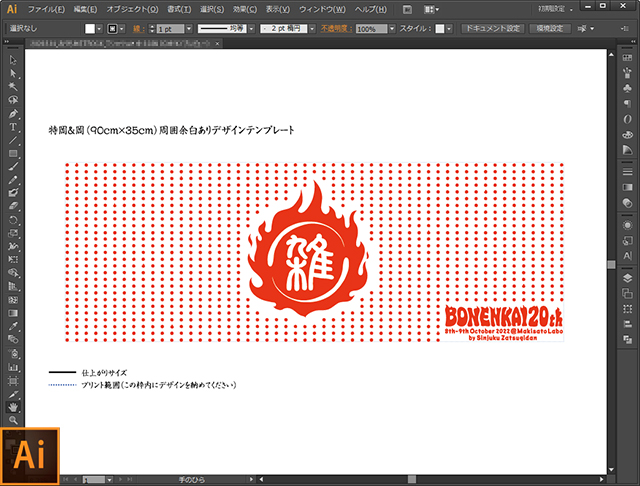Open the 1 pt stroke weight dropdown
Image resolution: width=640 pixels, height=486 pixels.
(189, 29)
